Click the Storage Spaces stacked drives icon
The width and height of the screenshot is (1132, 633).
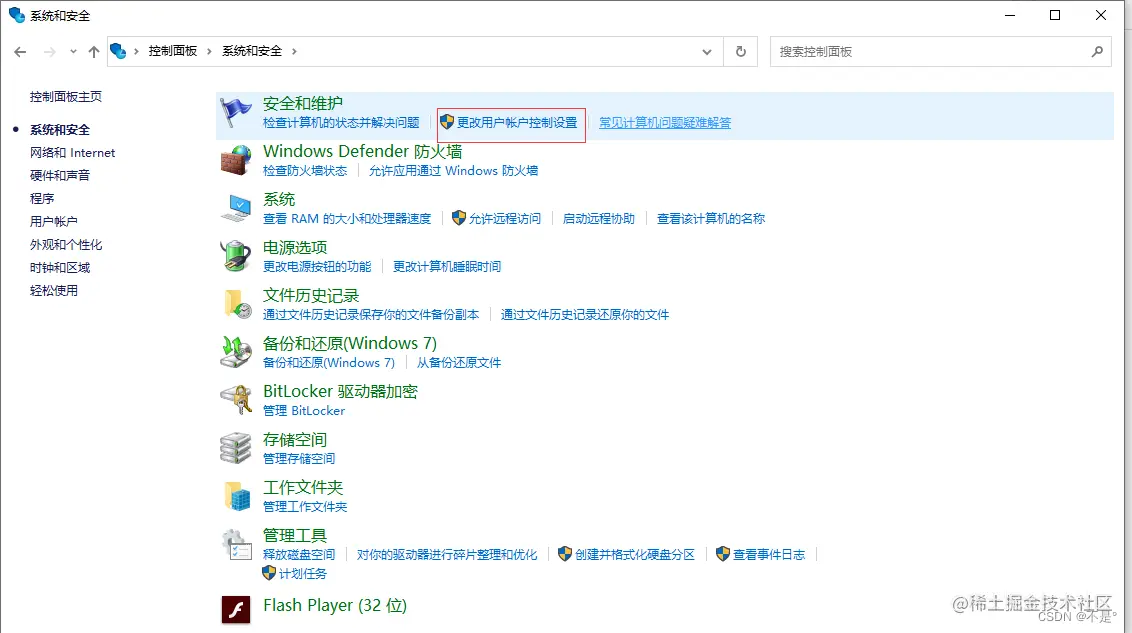(x=235, y=448)
